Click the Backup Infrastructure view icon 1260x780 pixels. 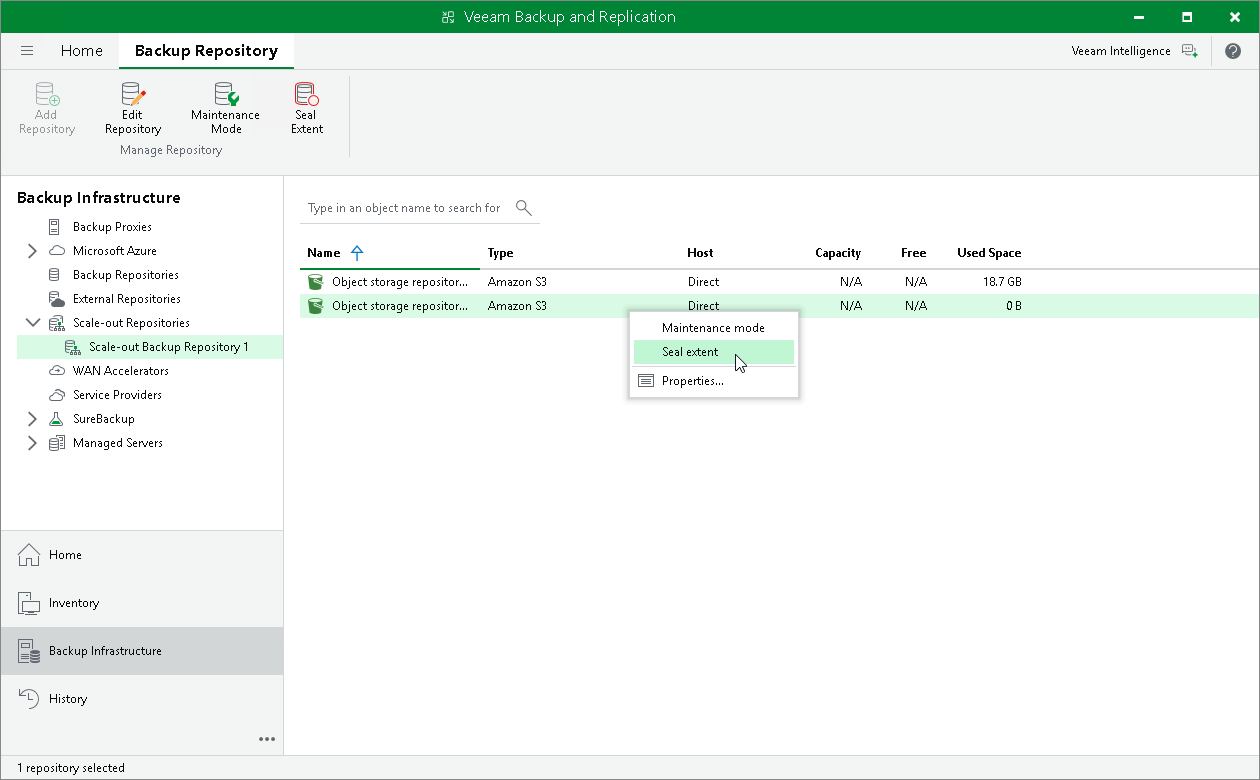[29, 651]
